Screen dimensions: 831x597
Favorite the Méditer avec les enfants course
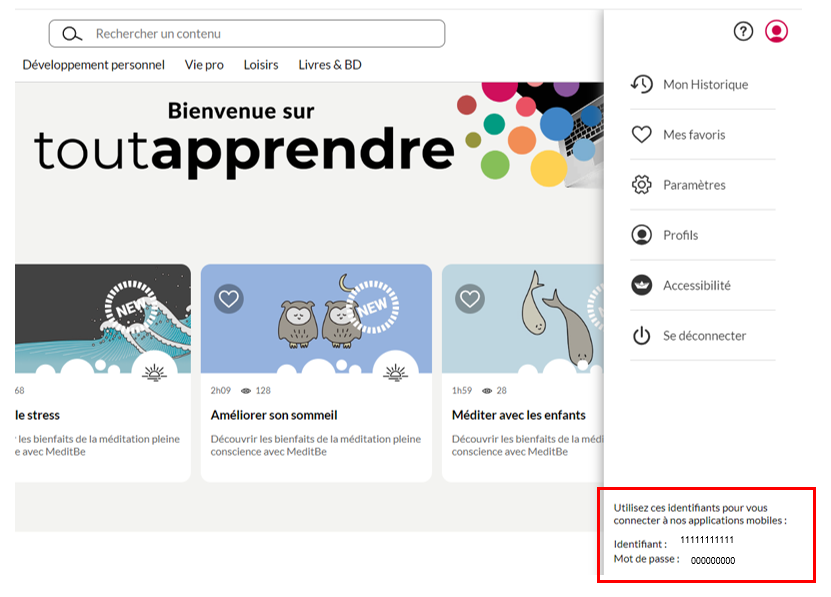coord(470,298)
